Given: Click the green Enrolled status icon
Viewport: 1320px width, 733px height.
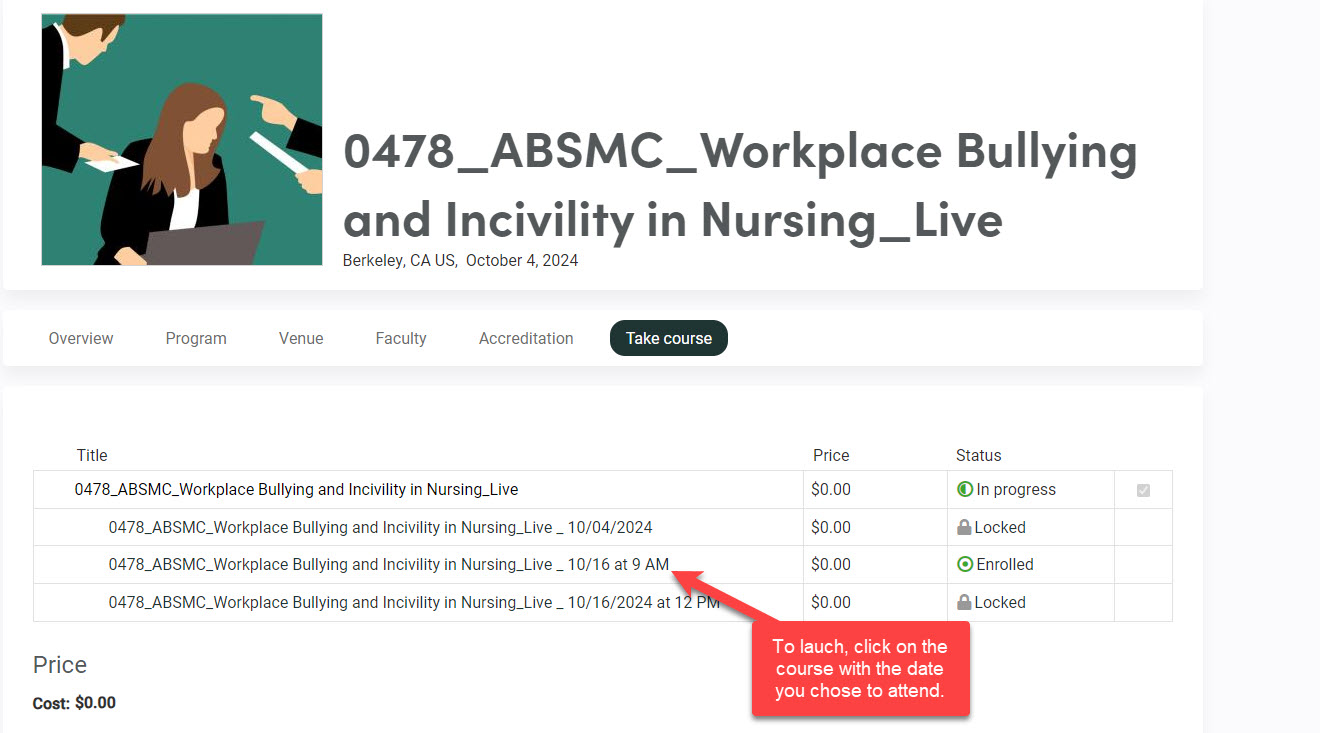Looking at the screenshot, I should 965,565.
